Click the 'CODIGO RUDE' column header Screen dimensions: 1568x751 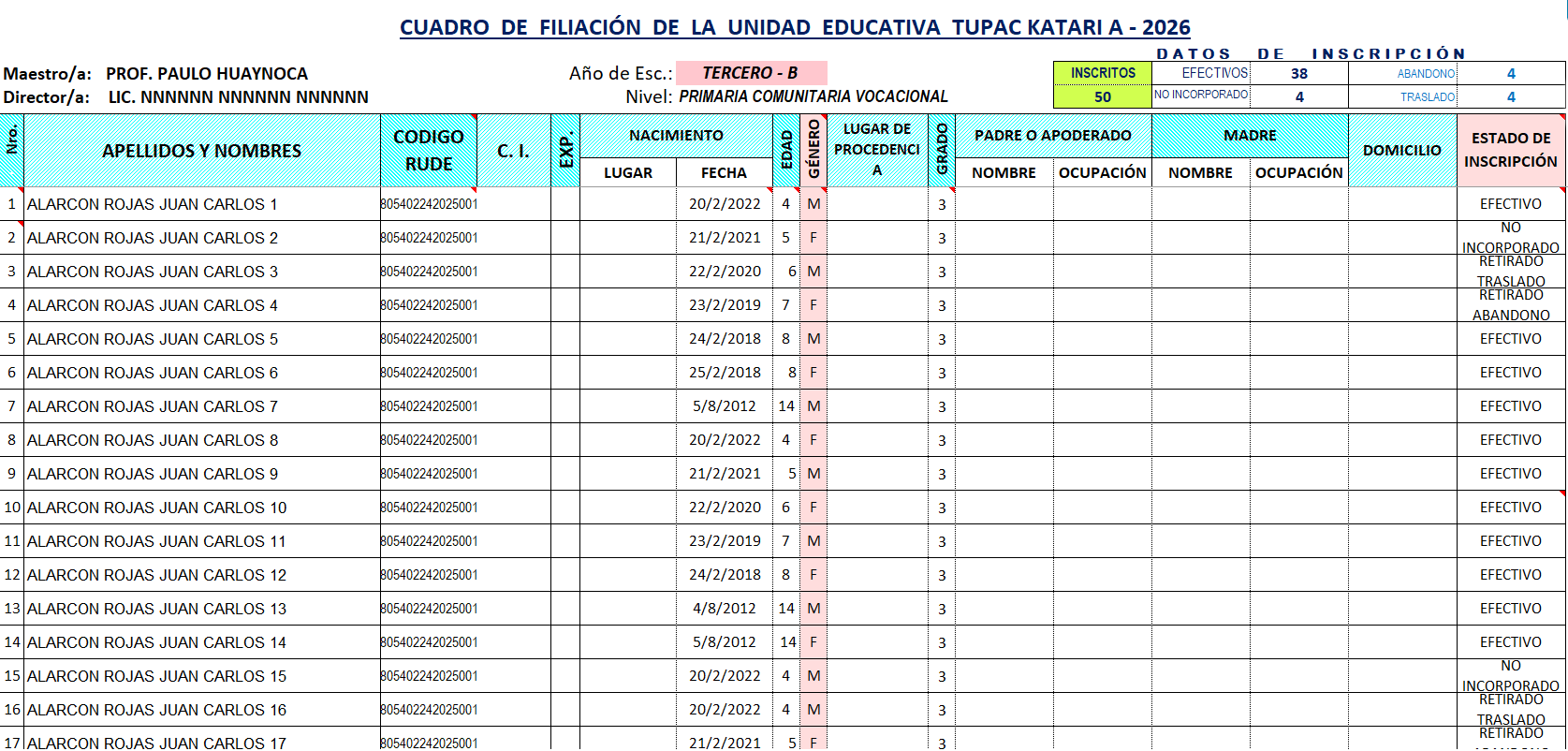[x=429, y=151]
